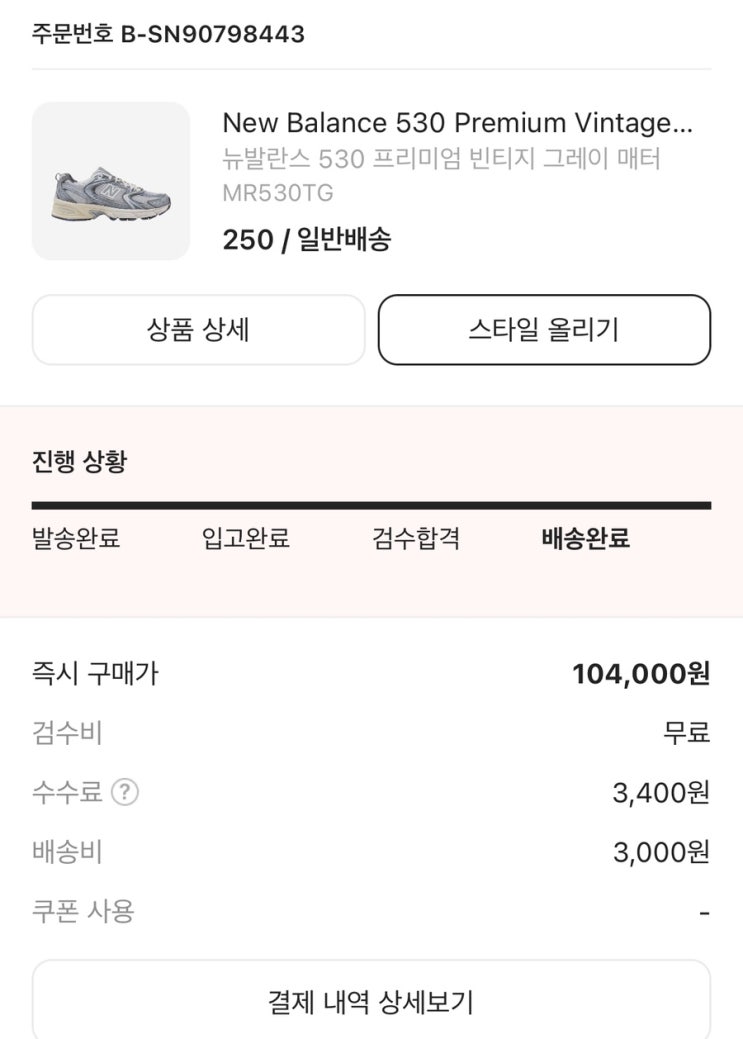
Task: Click the fee help question mark icon
Action: click(125, 793)
